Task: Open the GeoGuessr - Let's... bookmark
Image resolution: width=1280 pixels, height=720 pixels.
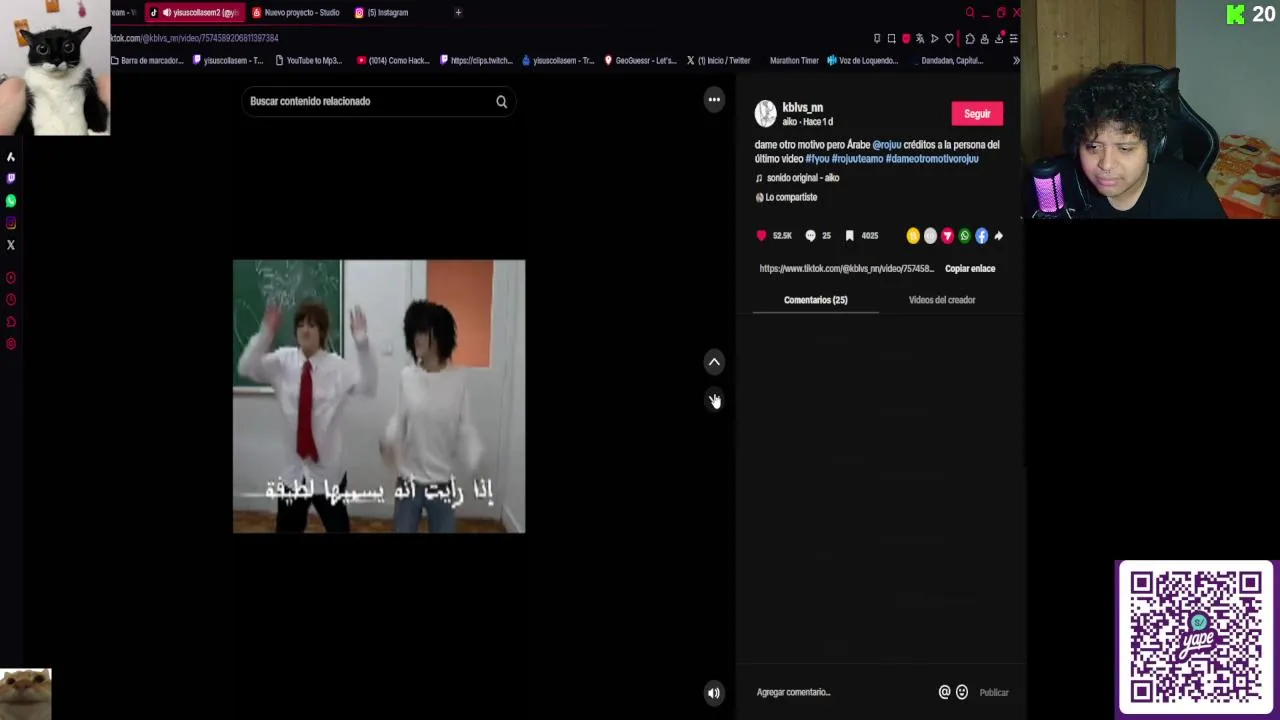Action: click(641, 60)
